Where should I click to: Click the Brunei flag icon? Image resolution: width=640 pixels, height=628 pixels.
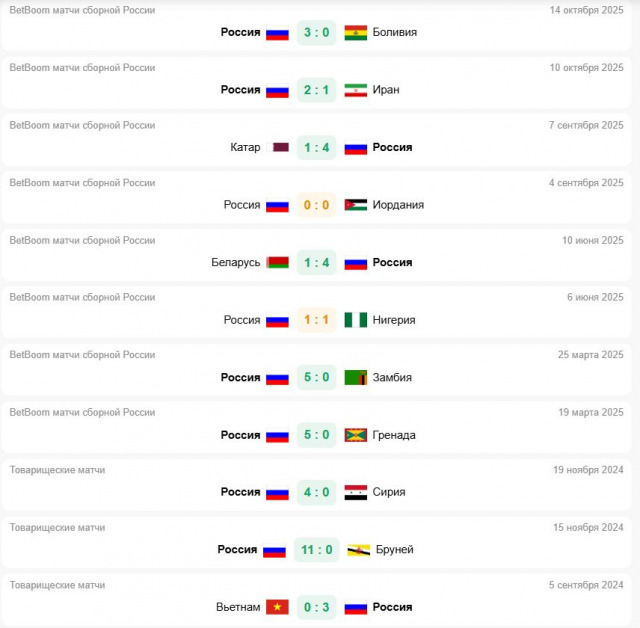pyautogui.click(x=358, y=550)
